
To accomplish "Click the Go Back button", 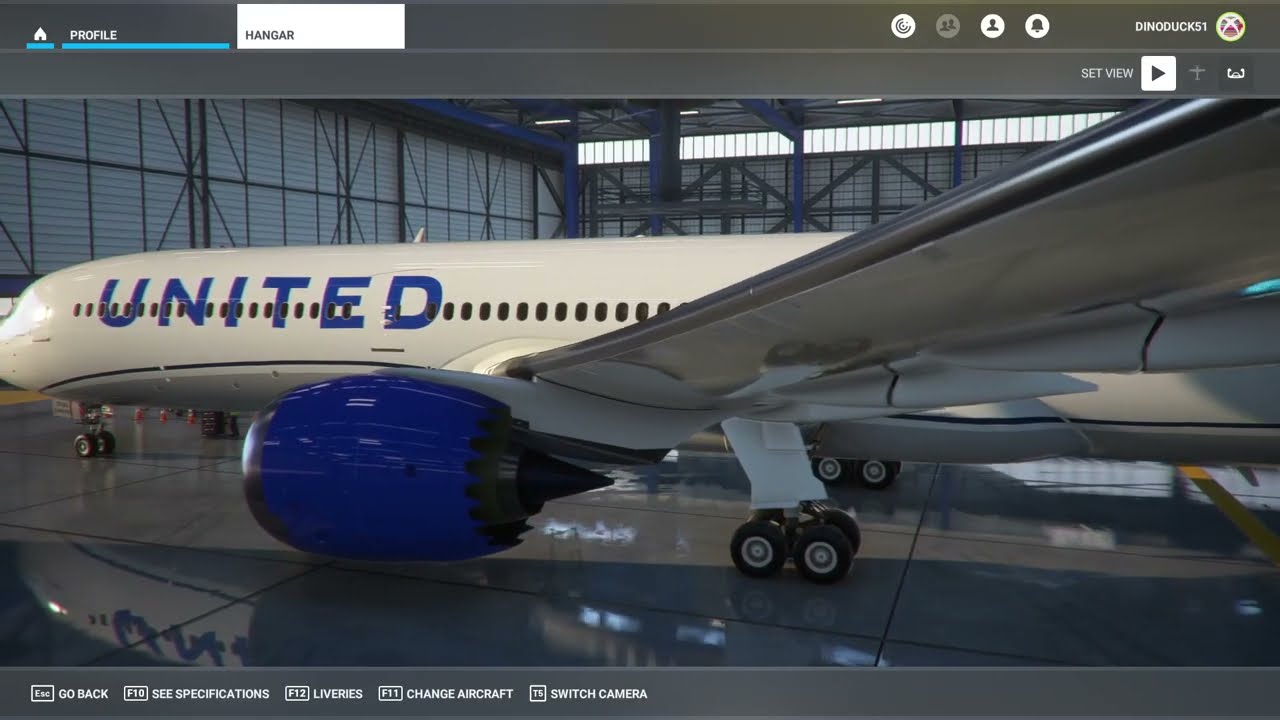I will click(70, 693).
